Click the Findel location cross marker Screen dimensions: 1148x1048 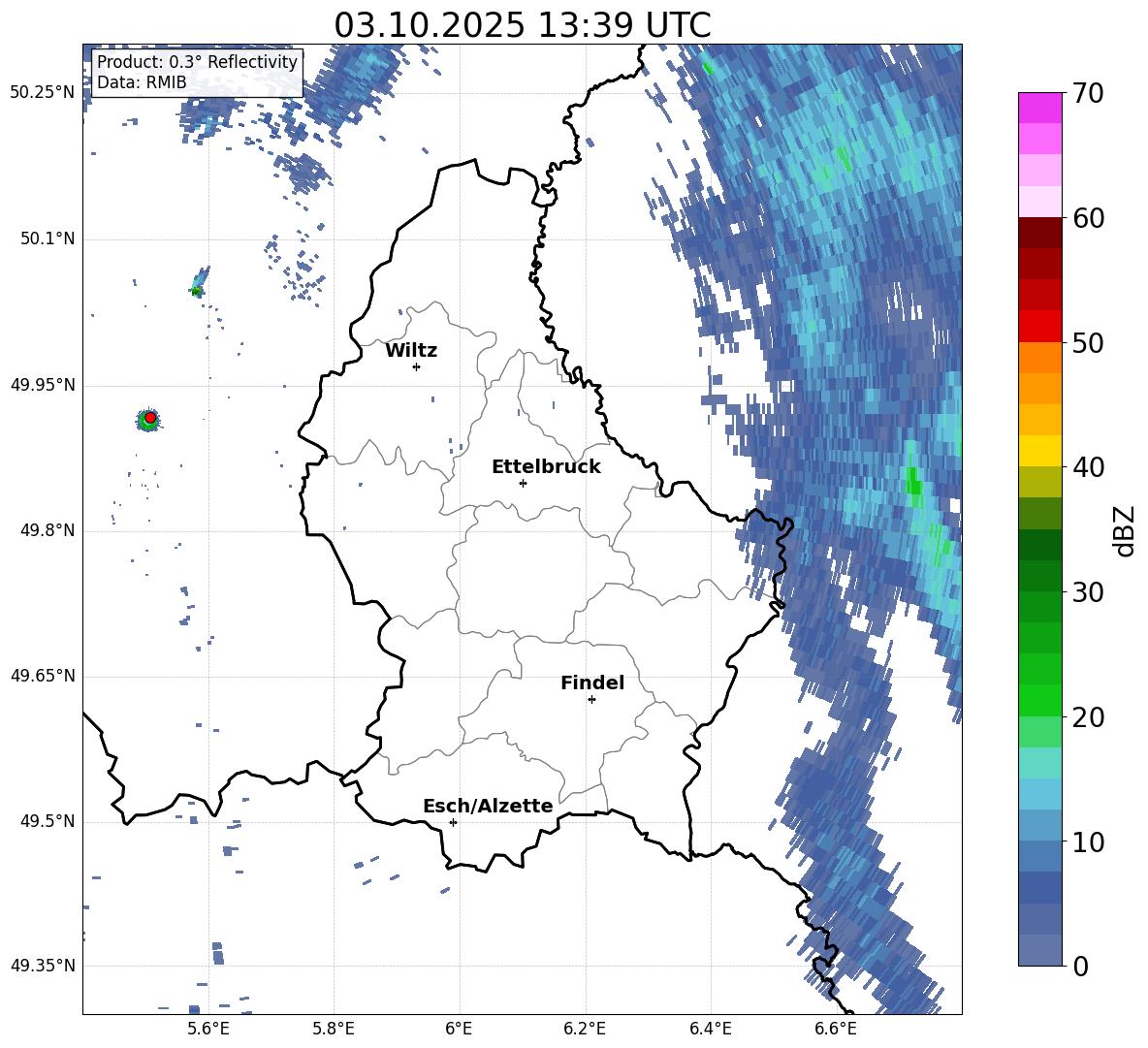pyautogui.click(x=591, y=700)
